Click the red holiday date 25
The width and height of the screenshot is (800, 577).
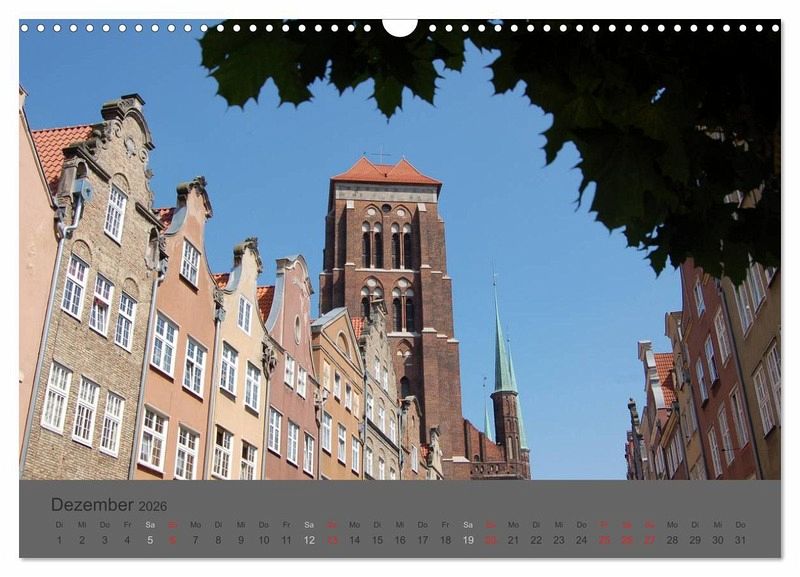click(604, 540)
